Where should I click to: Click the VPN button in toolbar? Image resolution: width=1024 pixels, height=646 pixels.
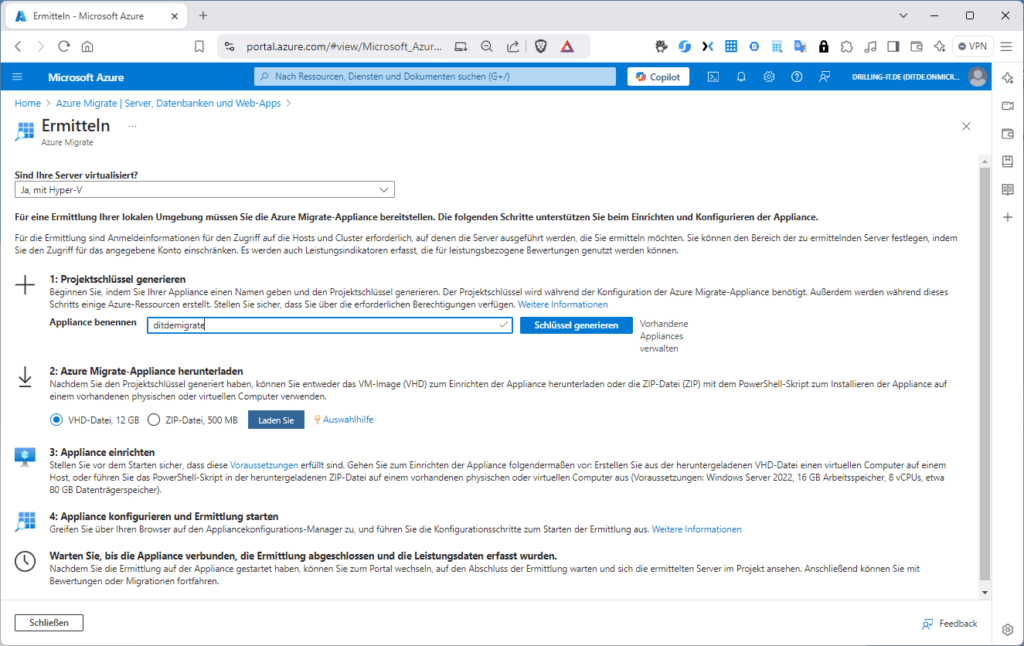pyautogui.click(x=972, y=46)
